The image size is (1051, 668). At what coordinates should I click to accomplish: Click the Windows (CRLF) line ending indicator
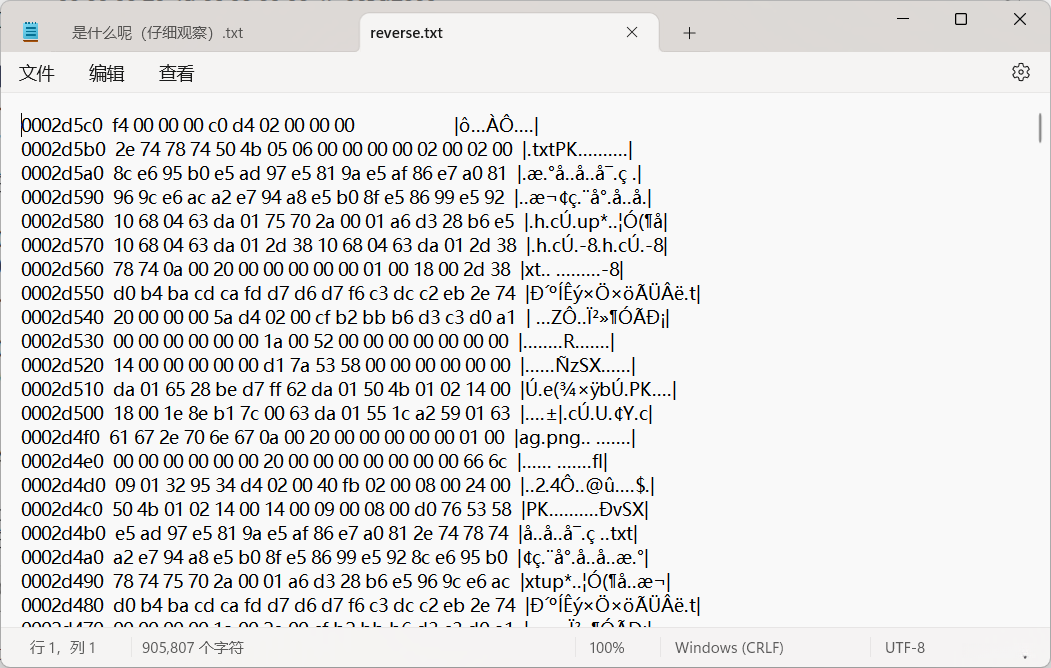729,648
